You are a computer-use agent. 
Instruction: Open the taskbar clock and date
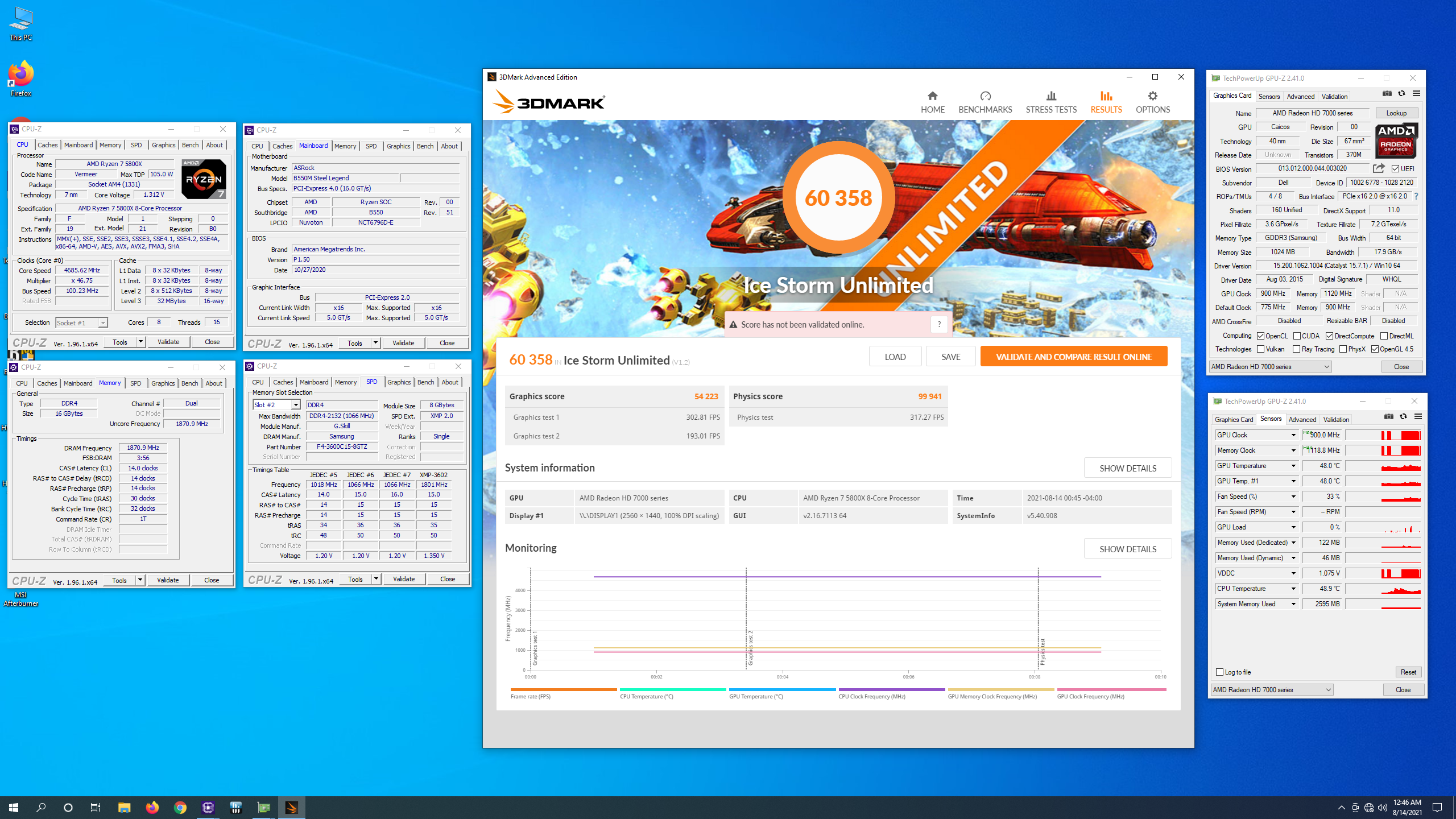[x=1407, y=808]
